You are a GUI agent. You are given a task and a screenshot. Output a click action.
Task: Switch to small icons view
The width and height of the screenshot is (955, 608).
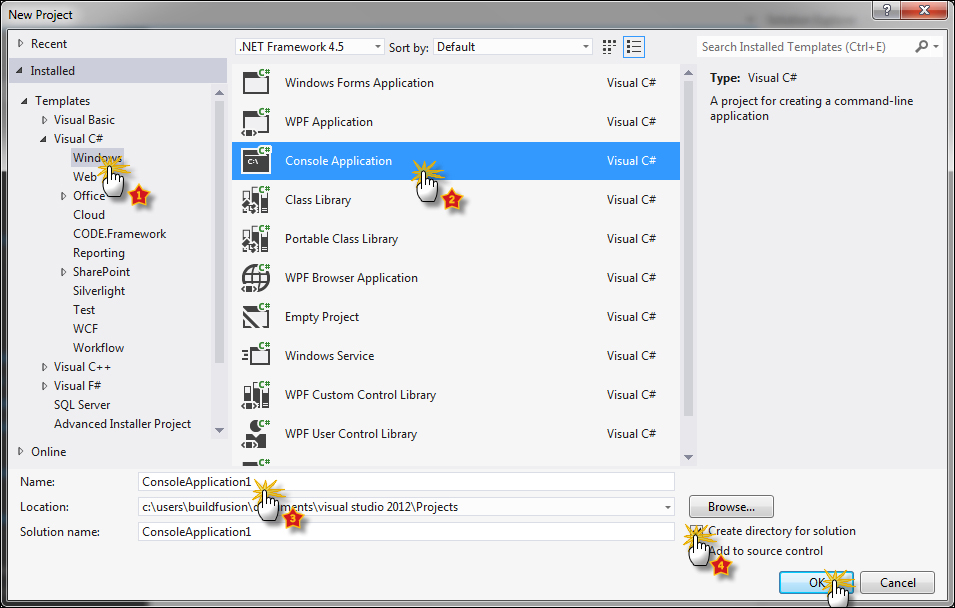click(610, 47)
